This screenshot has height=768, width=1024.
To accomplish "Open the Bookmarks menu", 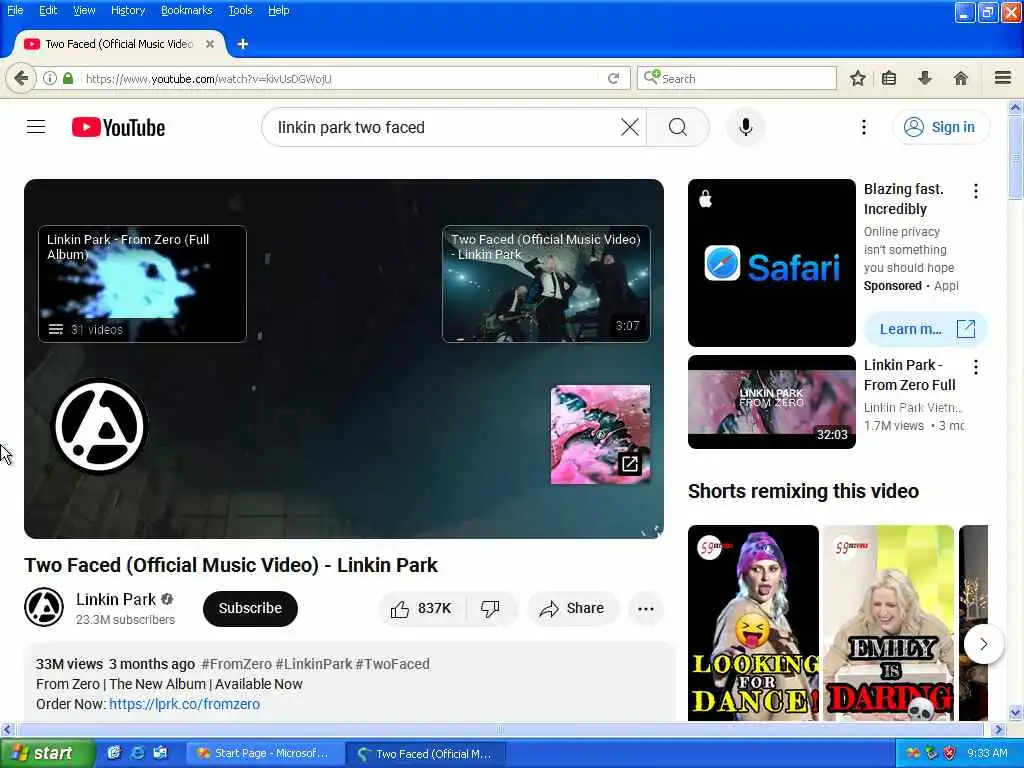I will click(x=187, y=10).
